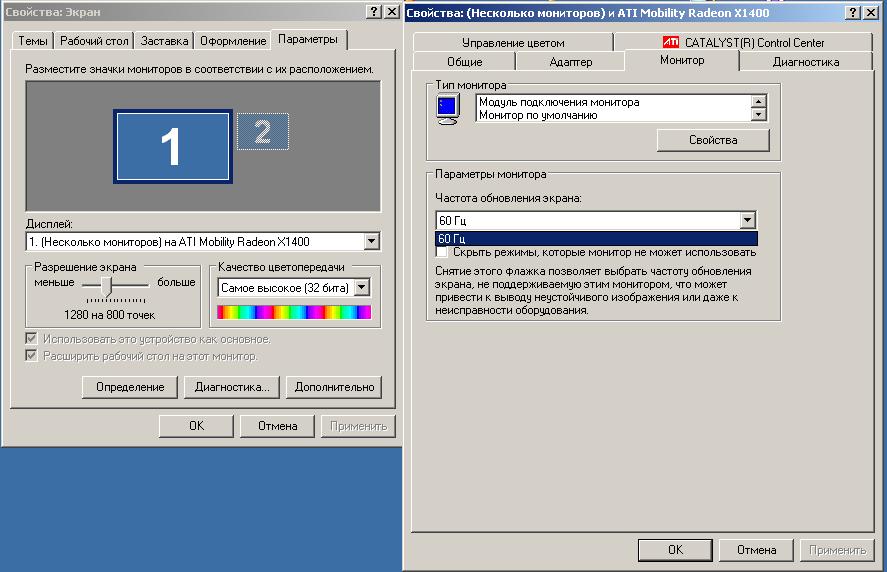Toggle 'Использовать это устройство как основное' checkbox
887x572 pixels.
[31, 338]
